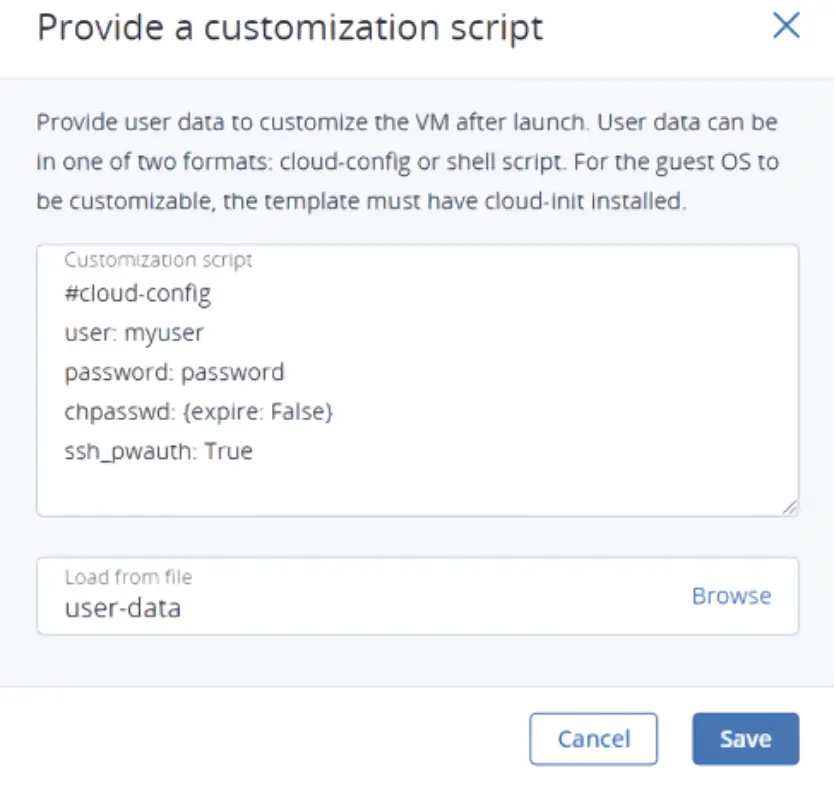Close the customization script dialog with the X

tap(786, 27)
